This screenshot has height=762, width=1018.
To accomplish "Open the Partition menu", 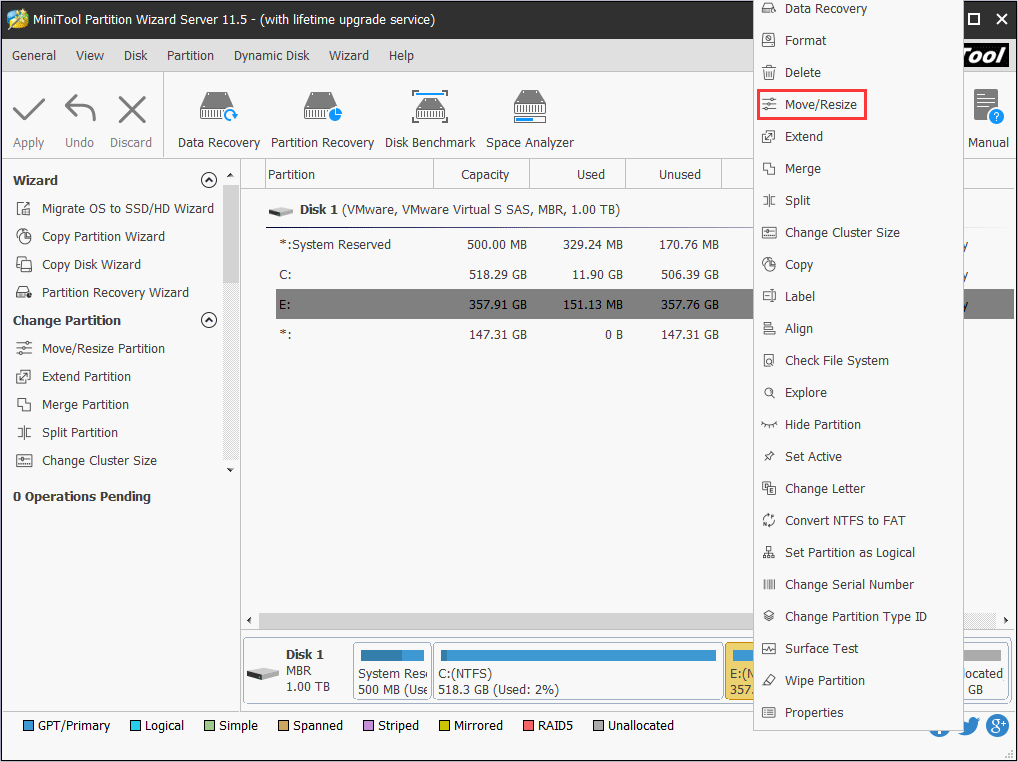I will (190, 56).
